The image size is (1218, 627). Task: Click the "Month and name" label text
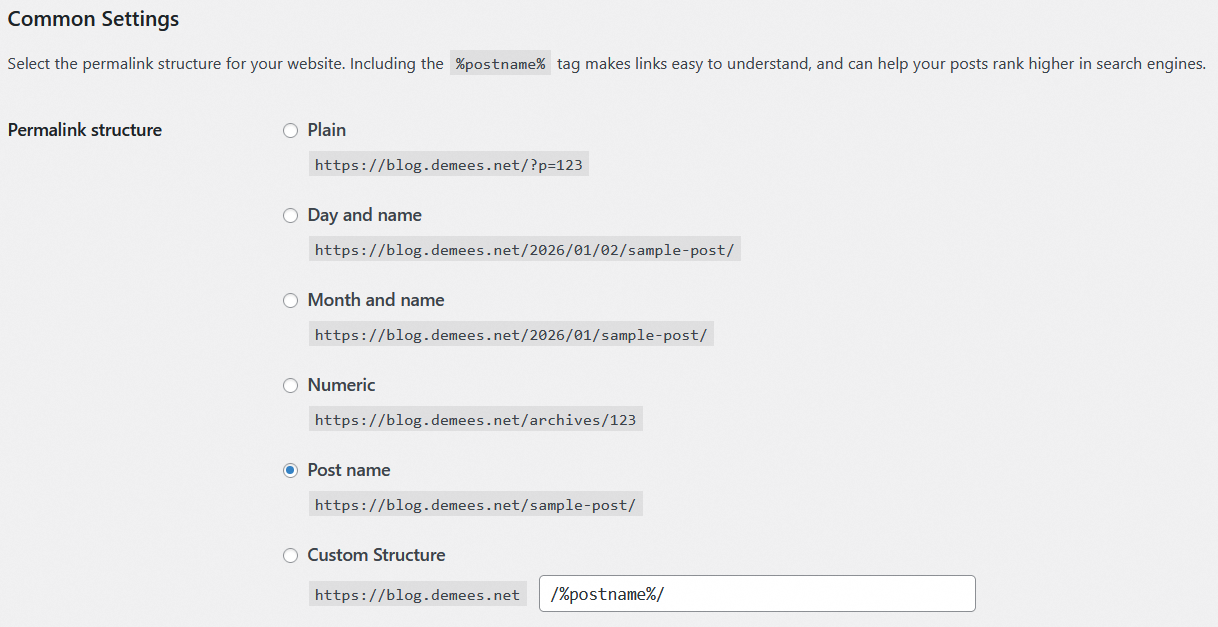pos(375,300)
